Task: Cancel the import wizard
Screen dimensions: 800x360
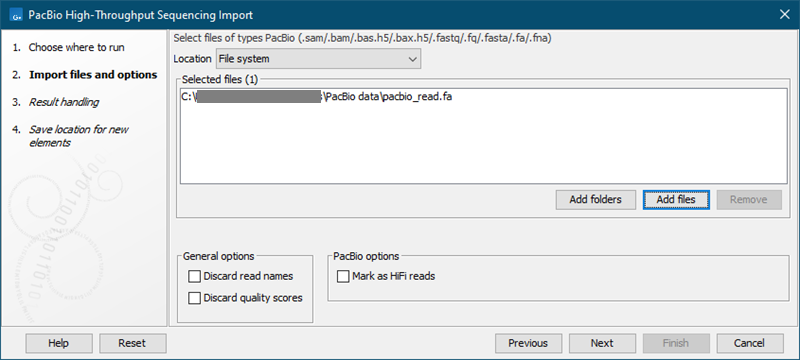Action: coord(750,343)
